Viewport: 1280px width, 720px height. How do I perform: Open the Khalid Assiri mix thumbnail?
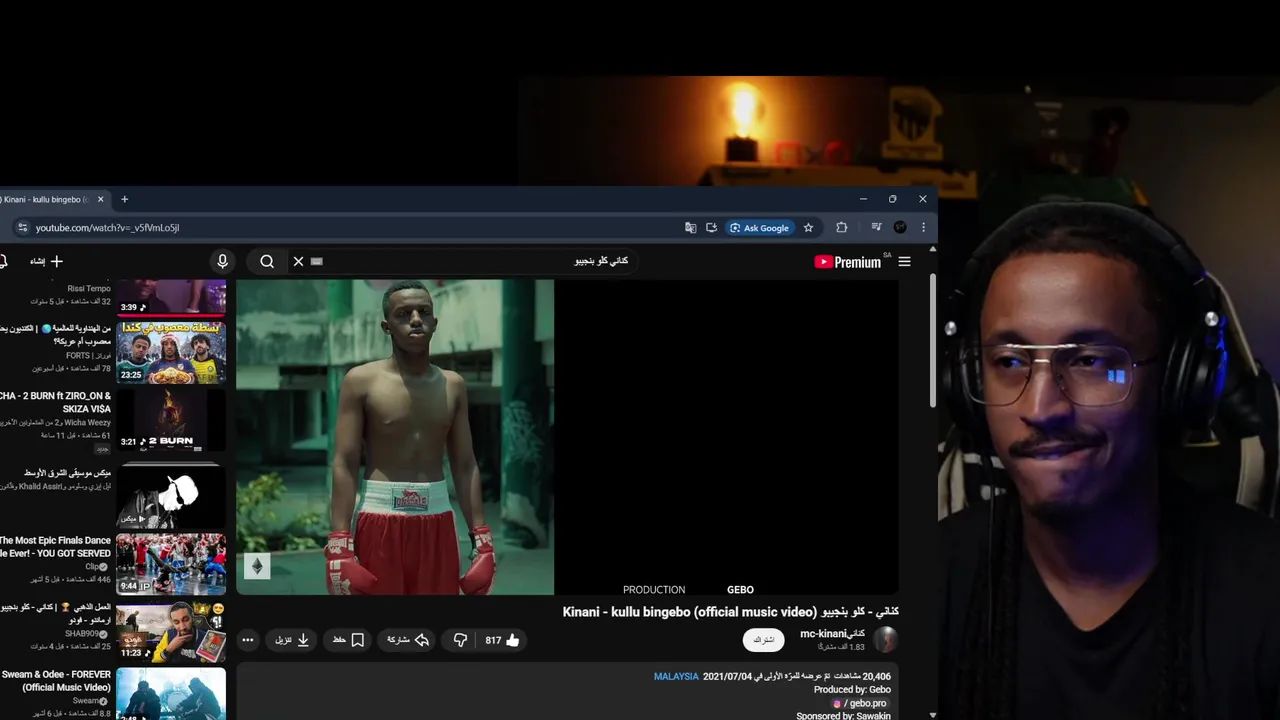[x=171, y=497]
